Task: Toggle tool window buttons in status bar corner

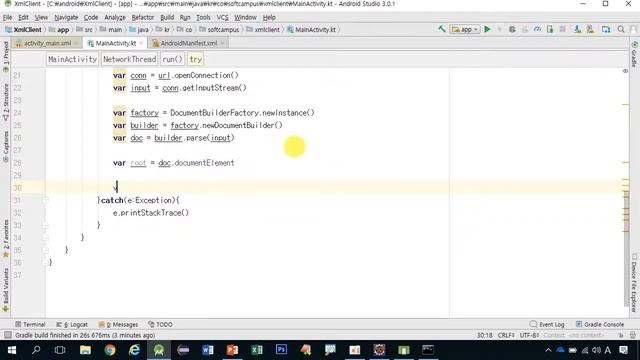Action: tap(7, 335)
